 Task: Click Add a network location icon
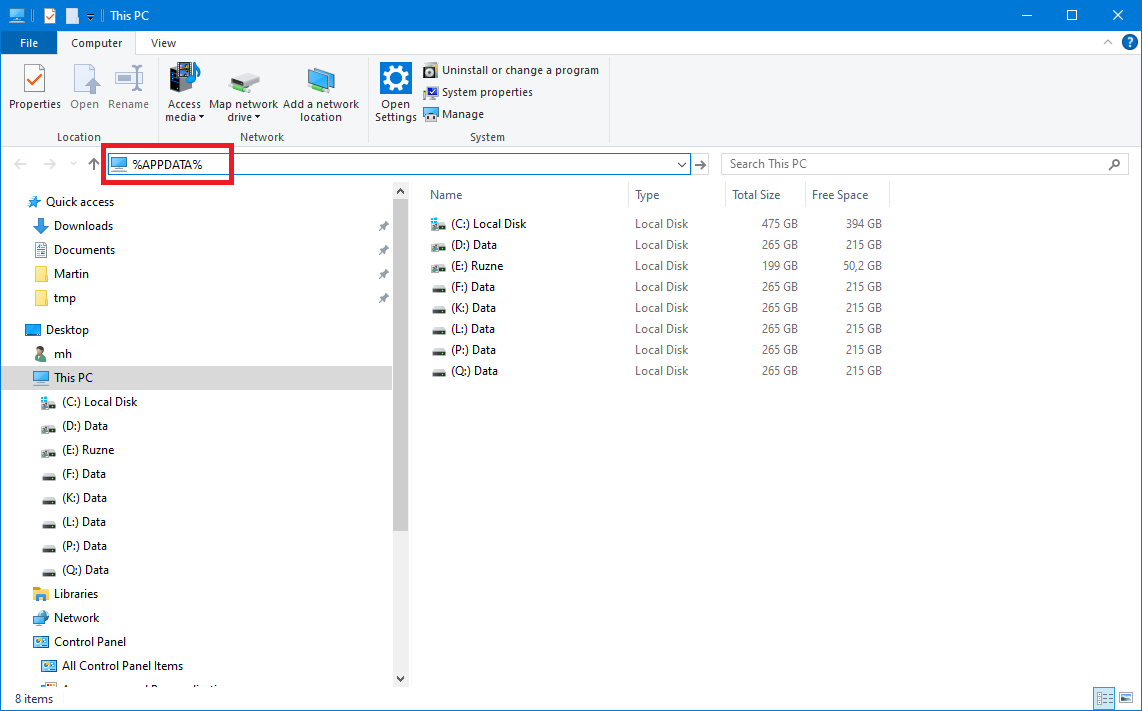coord(320,79)
